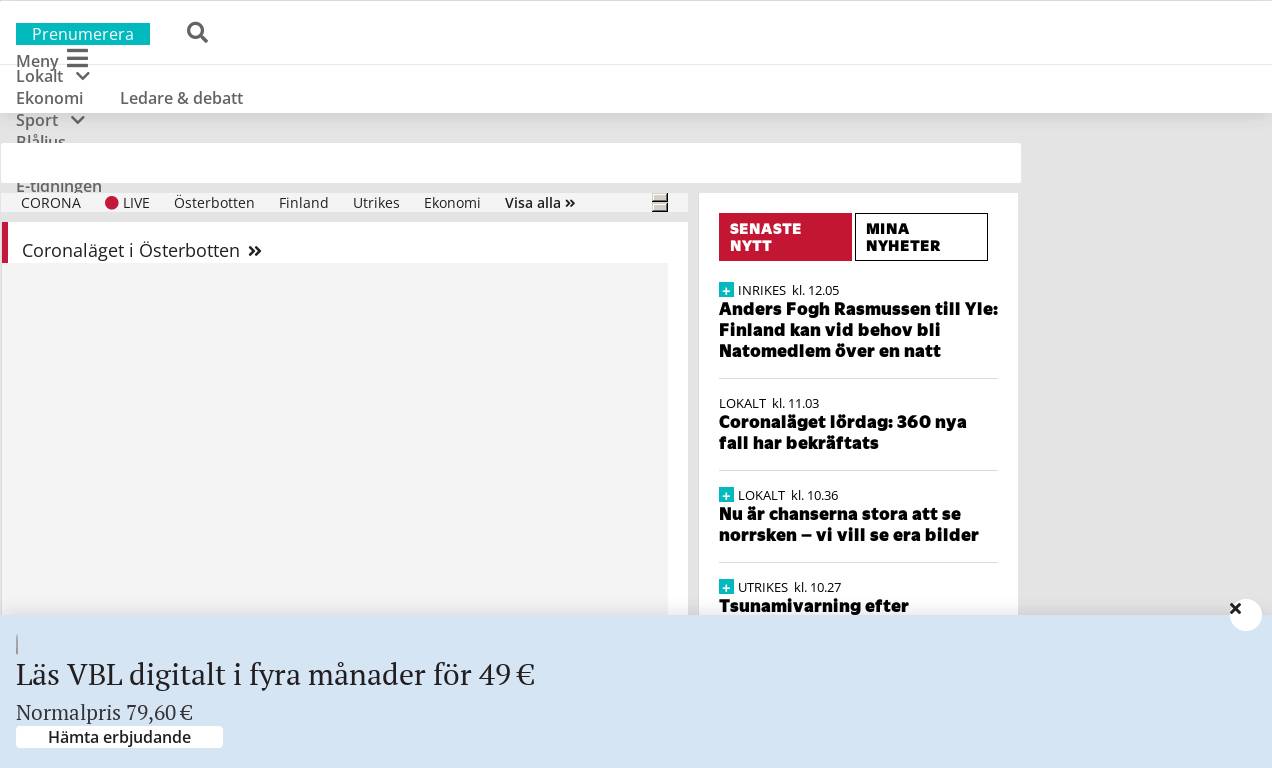This screenshot has height=768, width=1272.
Task: Open Coronaläget lördag 360 nya fall article
Action: tap(842, 432)
